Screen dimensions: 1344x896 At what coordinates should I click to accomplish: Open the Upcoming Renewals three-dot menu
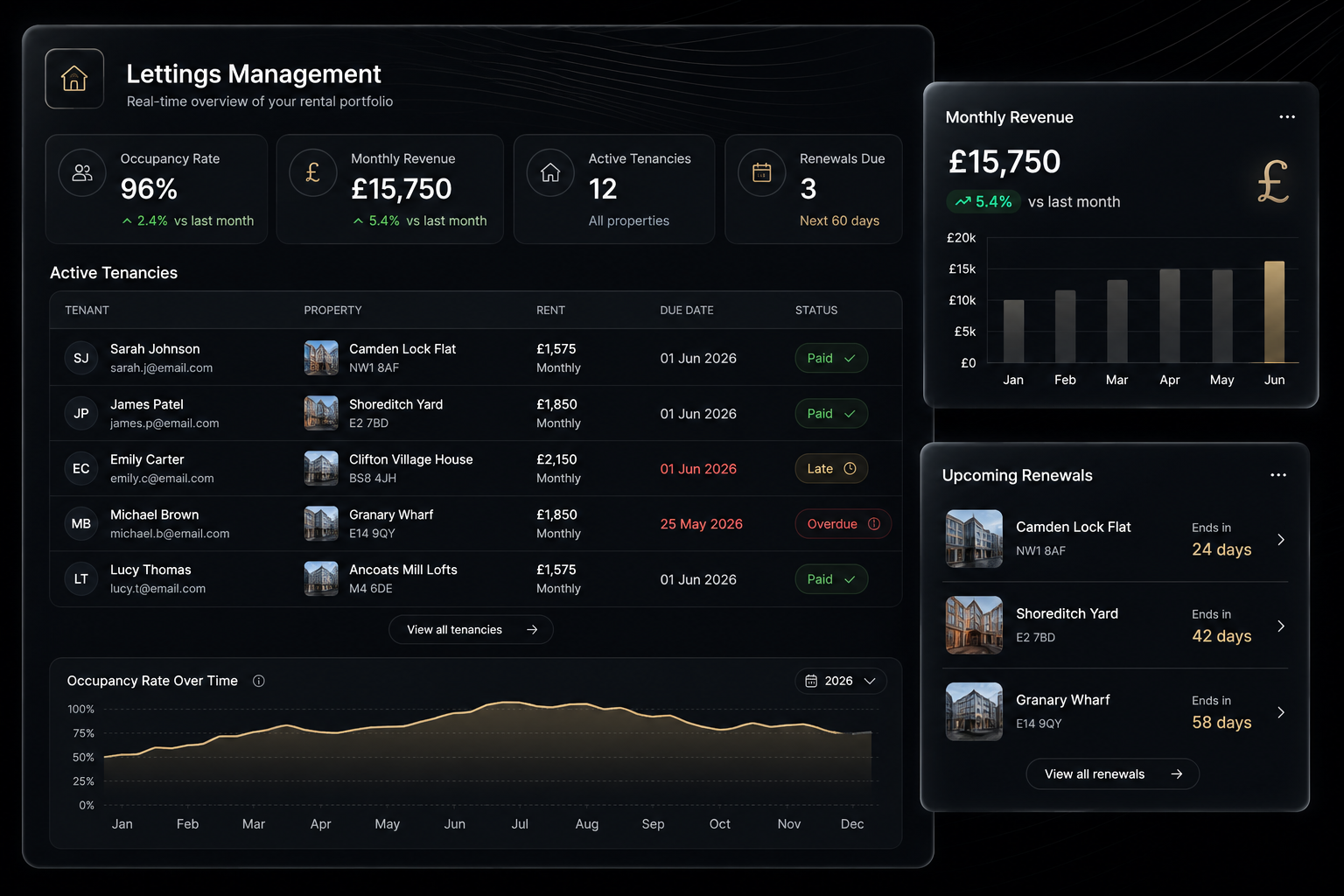click(x=1278, y=475)
